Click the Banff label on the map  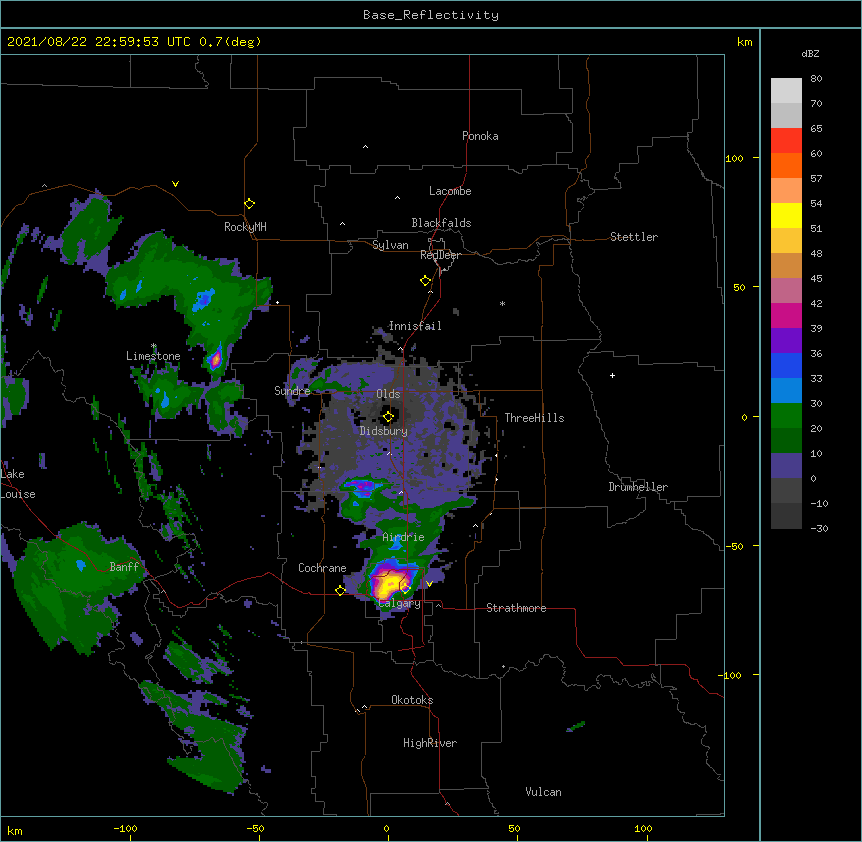click(124, 567)
